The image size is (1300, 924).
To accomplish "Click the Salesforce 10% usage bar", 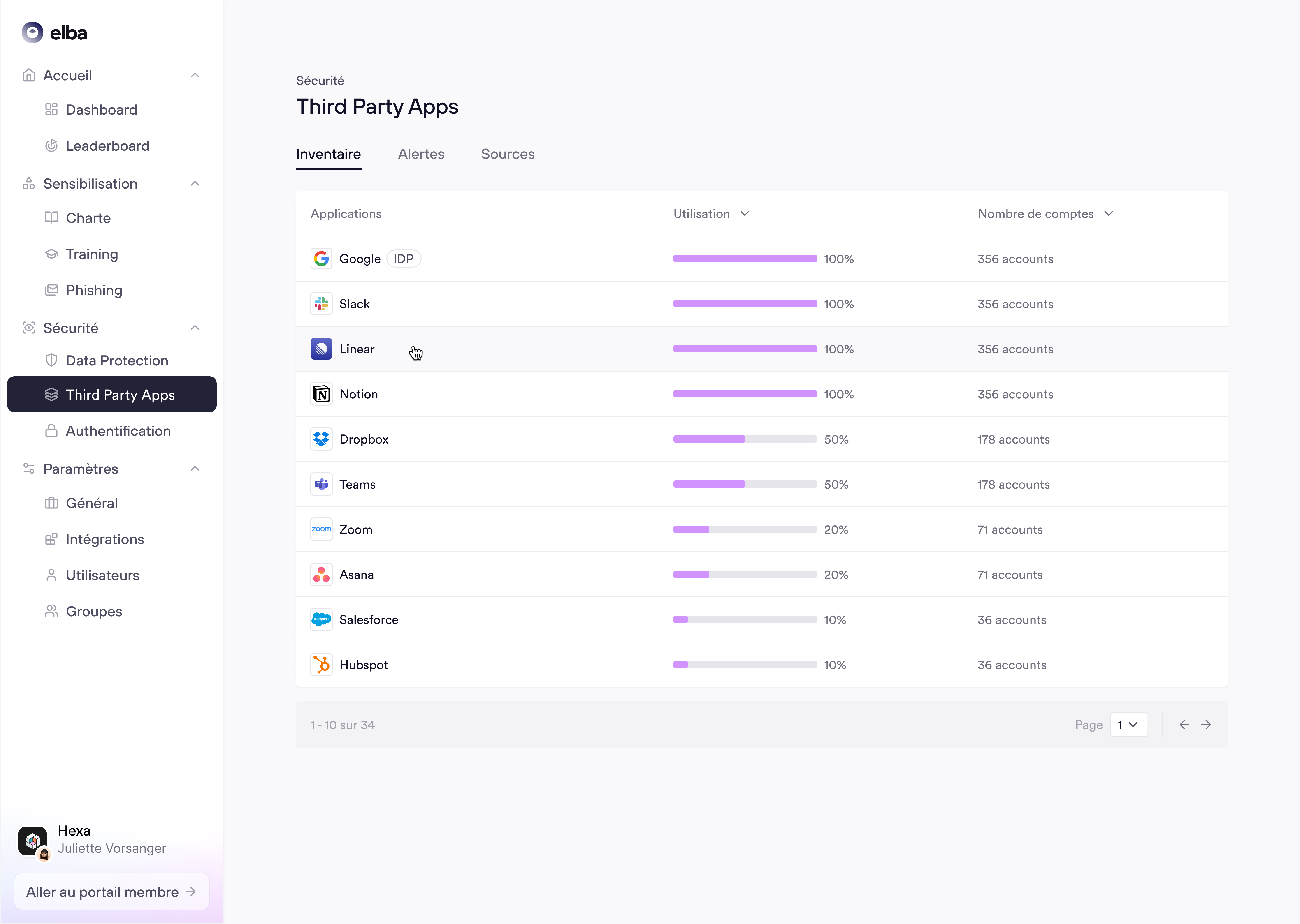I will pos(745,620).
